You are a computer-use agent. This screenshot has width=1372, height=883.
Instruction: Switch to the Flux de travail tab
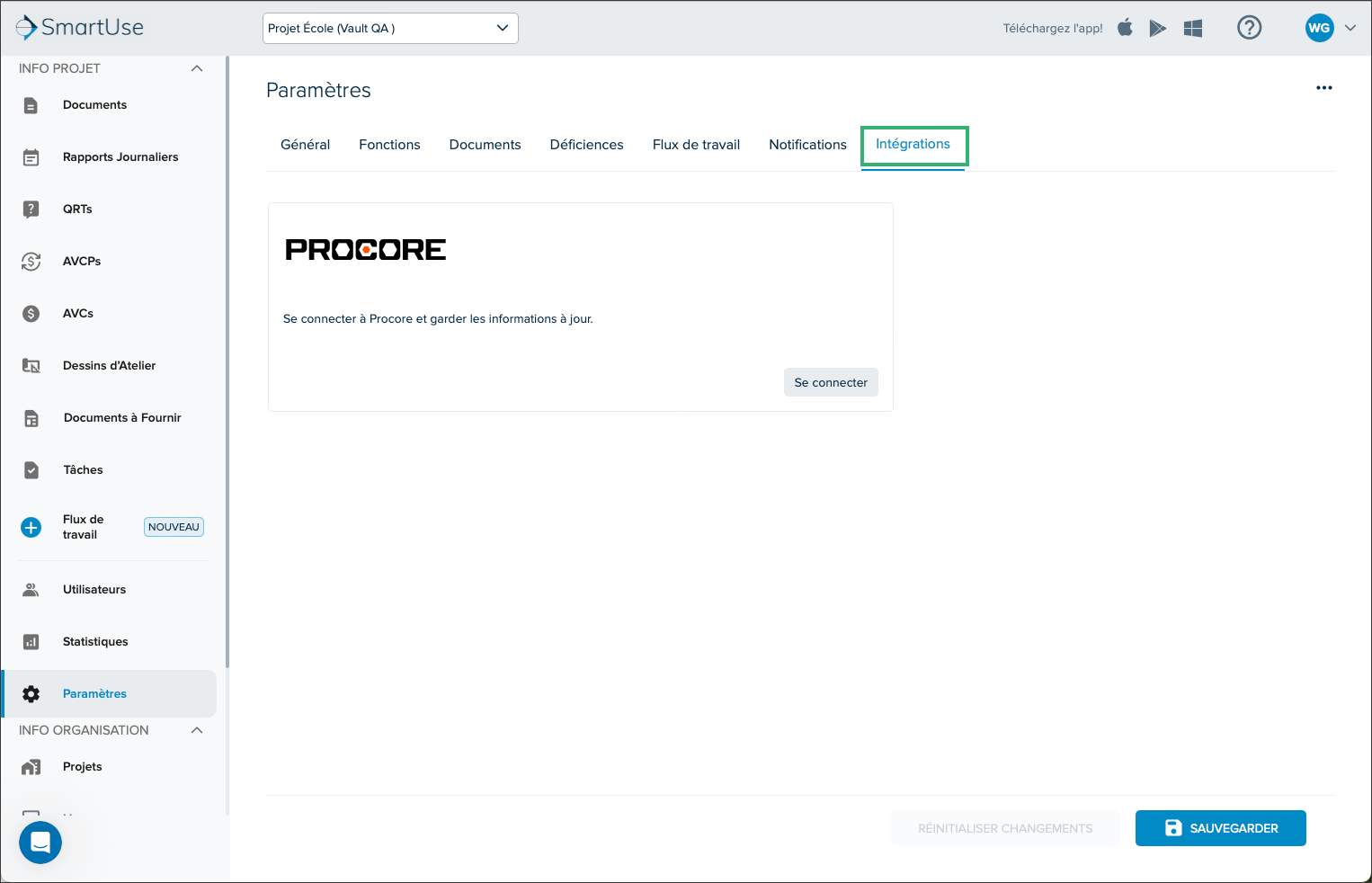[696, 145]
